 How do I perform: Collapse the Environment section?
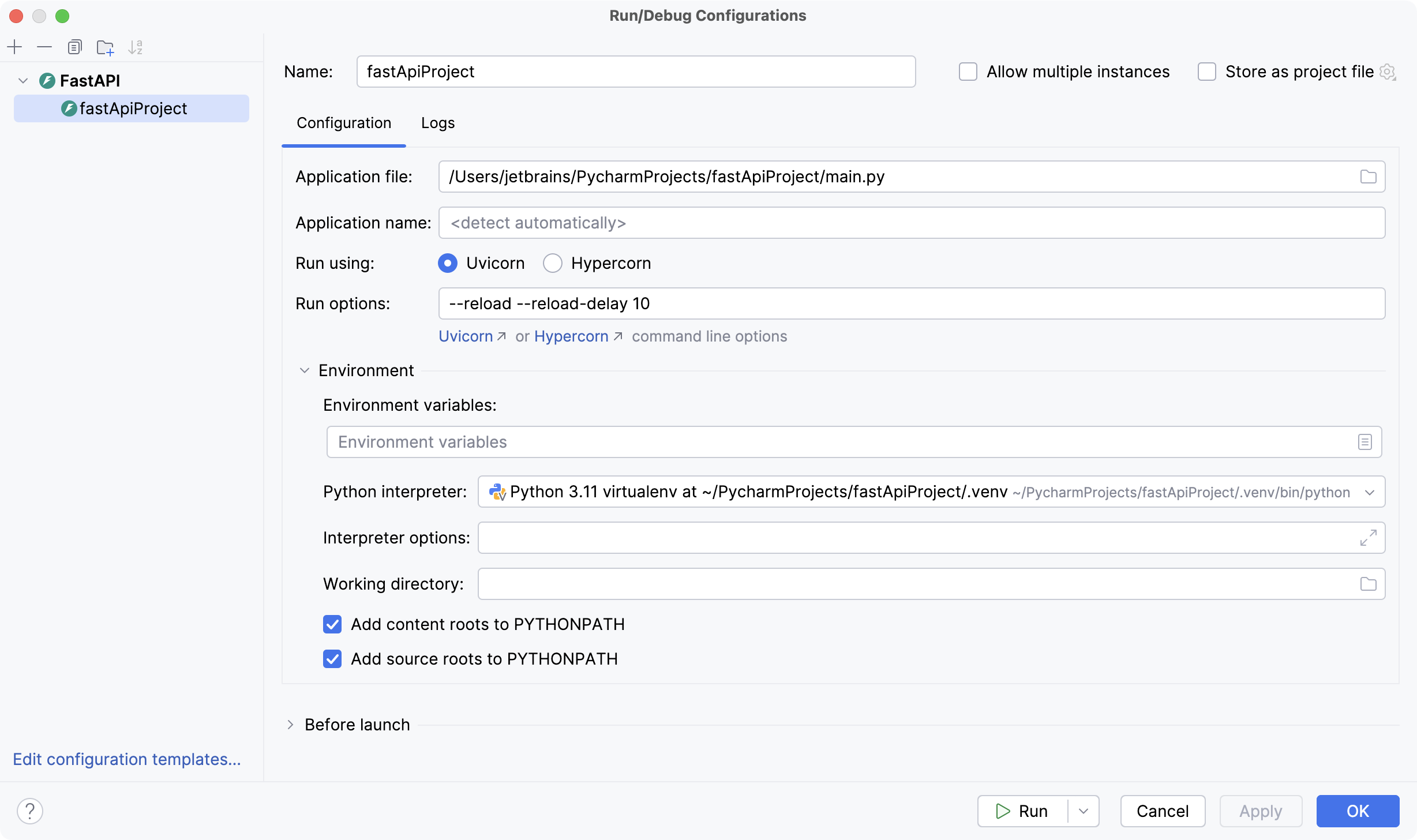pos(305,370)
